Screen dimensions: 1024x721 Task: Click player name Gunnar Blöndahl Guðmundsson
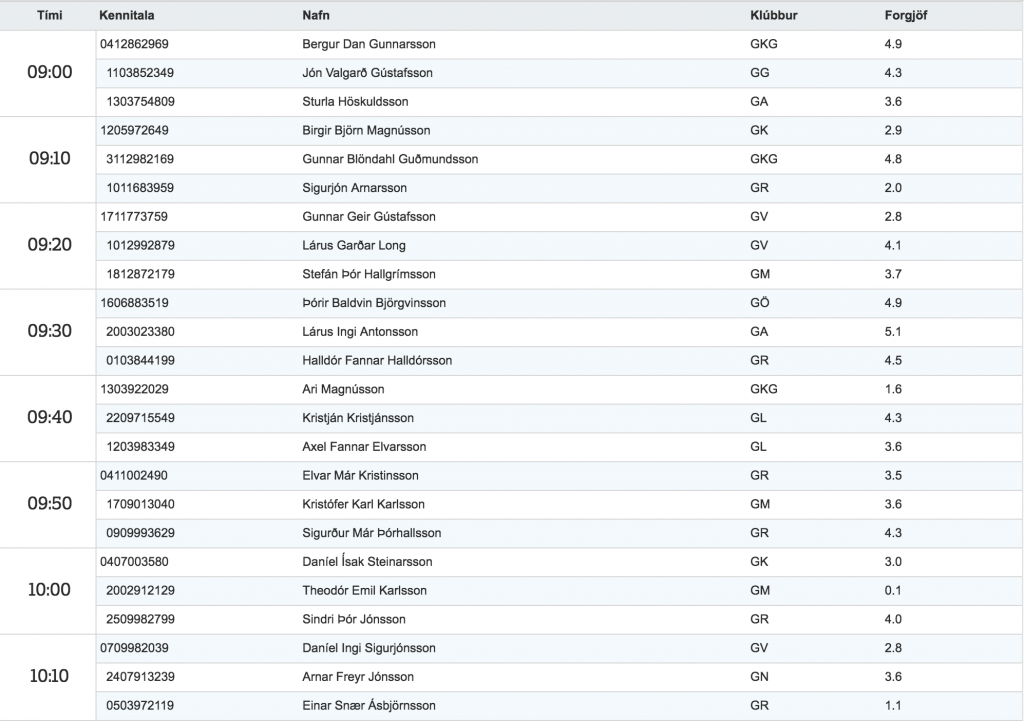tap(390, 159)
